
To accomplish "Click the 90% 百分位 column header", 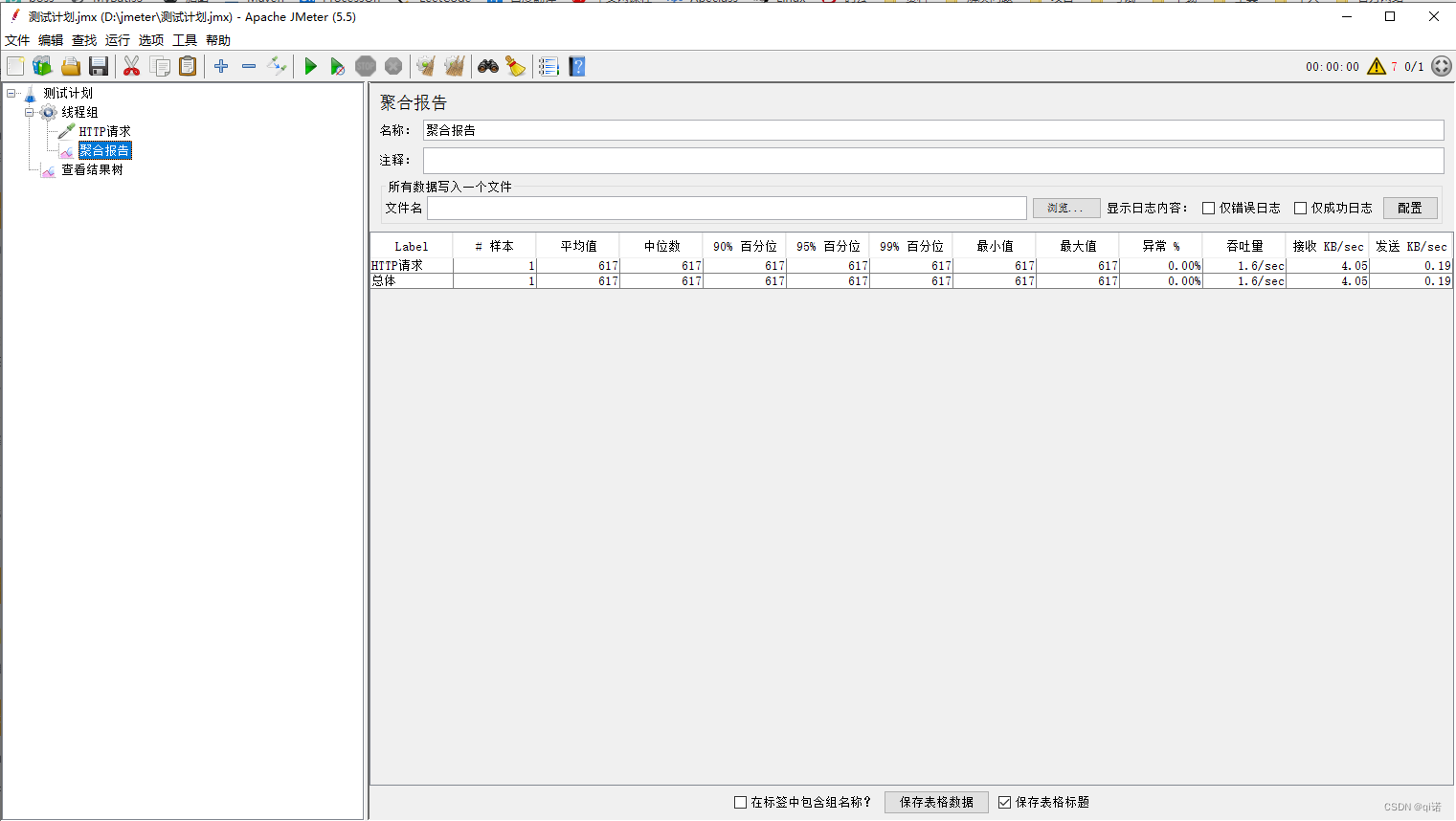I will (745, 246).
